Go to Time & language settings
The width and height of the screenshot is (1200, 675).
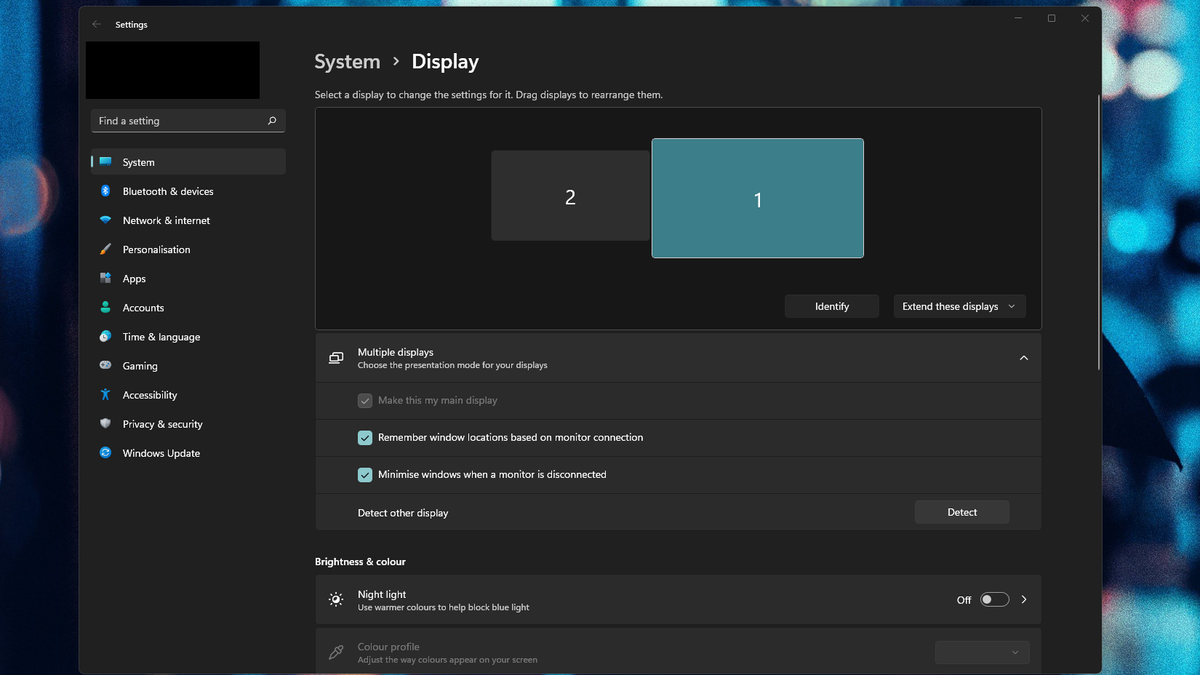tap(161, 337)
